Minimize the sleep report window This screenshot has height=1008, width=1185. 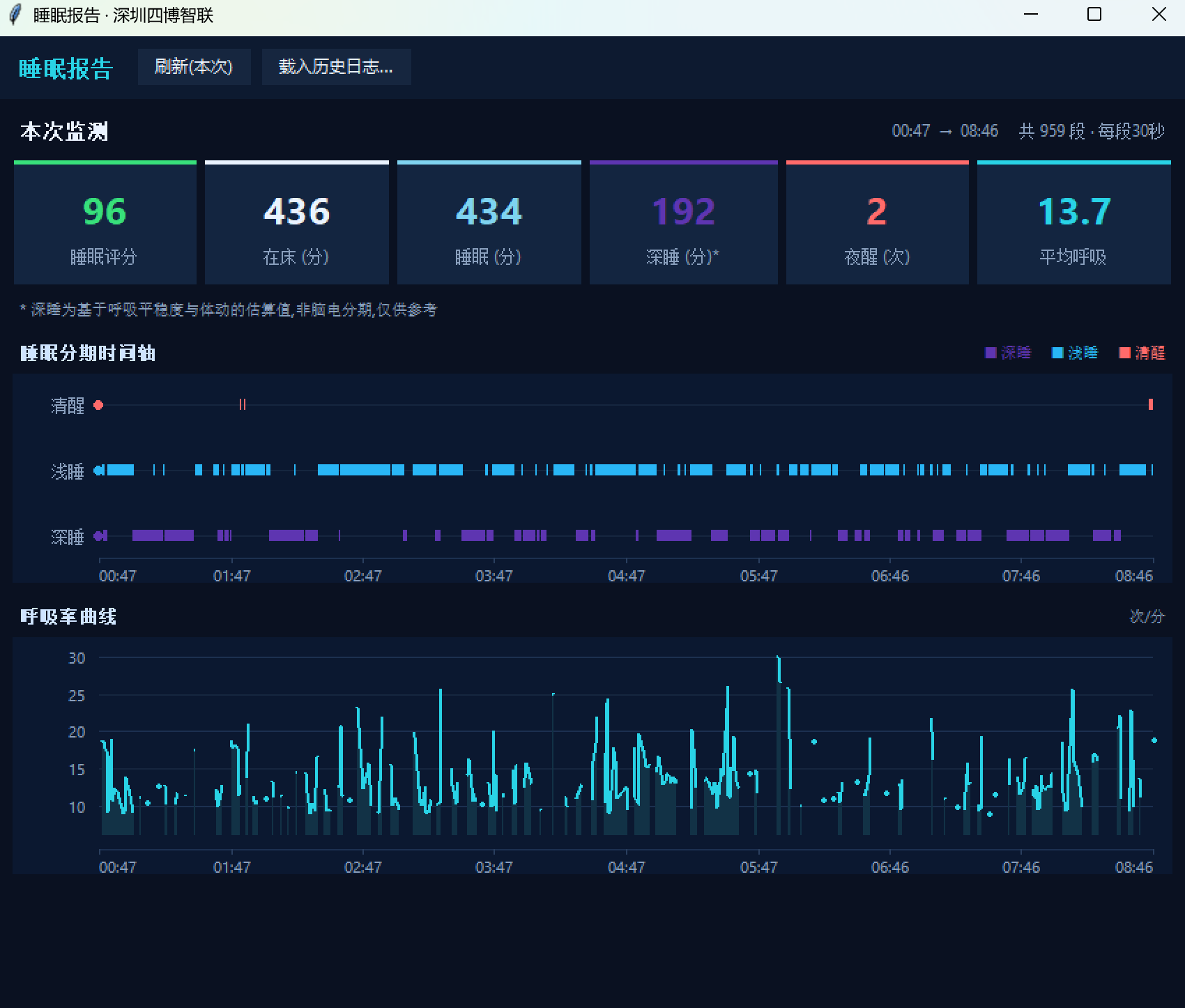coord(1031,15)
